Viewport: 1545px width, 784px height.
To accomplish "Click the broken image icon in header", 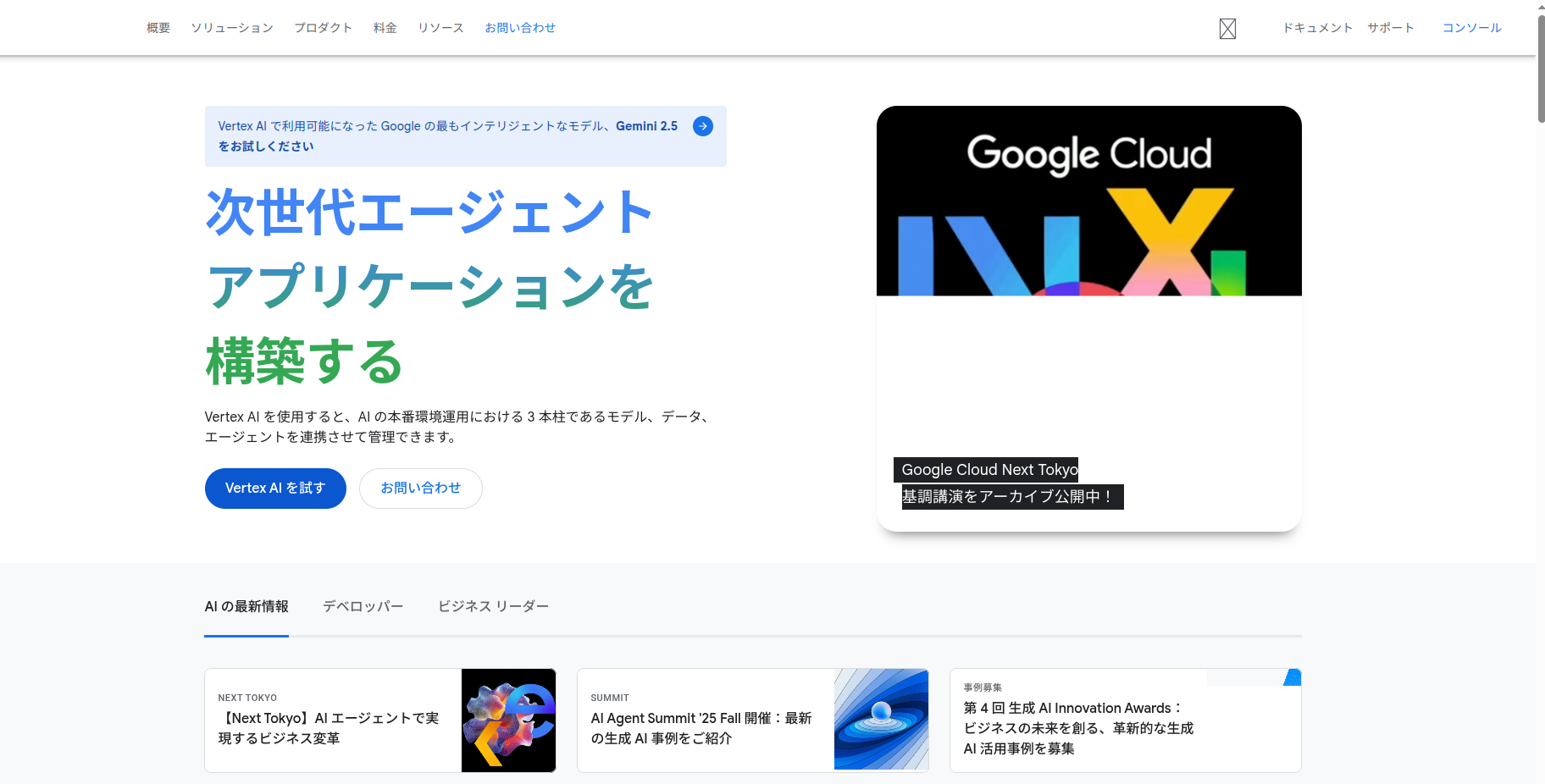I will pyautogui.click(x=1227, y=29).
